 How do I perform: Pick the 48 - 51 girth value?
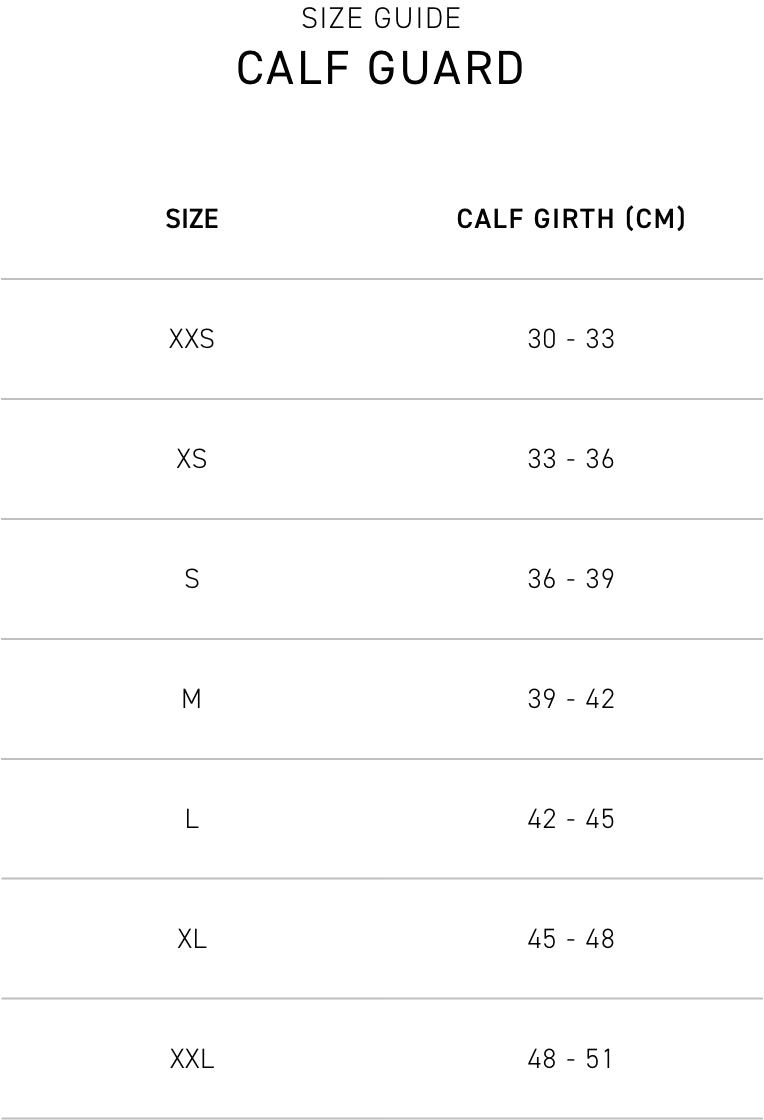[x=571, y=1059]
